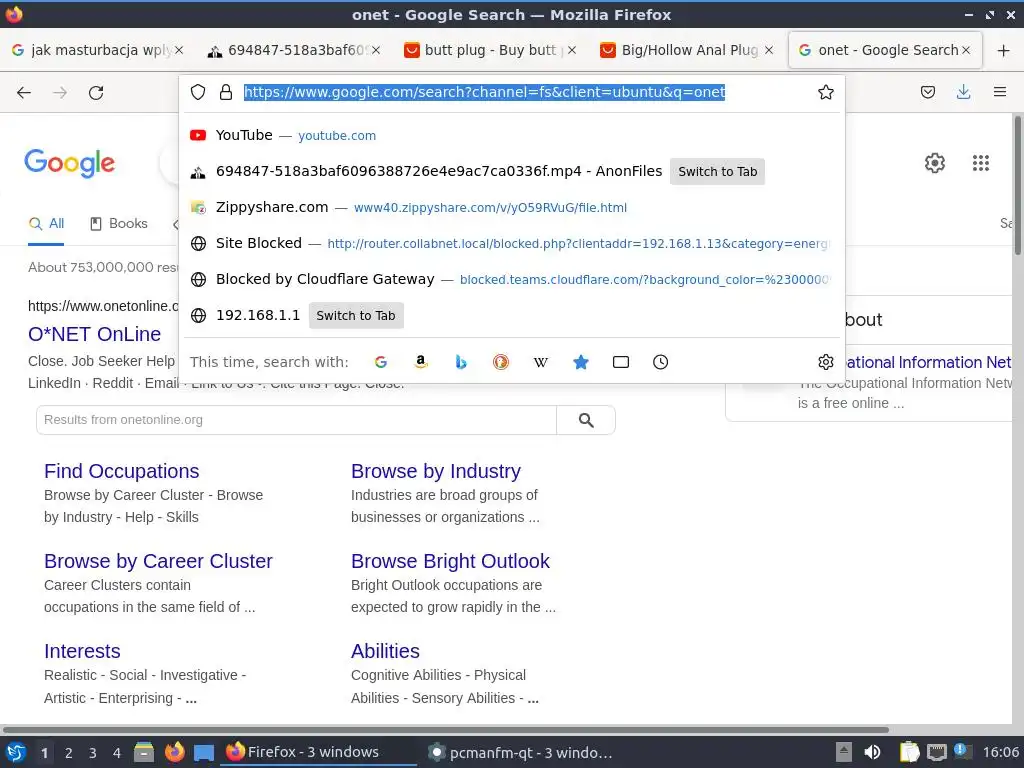Select the Books search filter tab
This screenshot has width=1024, height=768.
[118, 224]
